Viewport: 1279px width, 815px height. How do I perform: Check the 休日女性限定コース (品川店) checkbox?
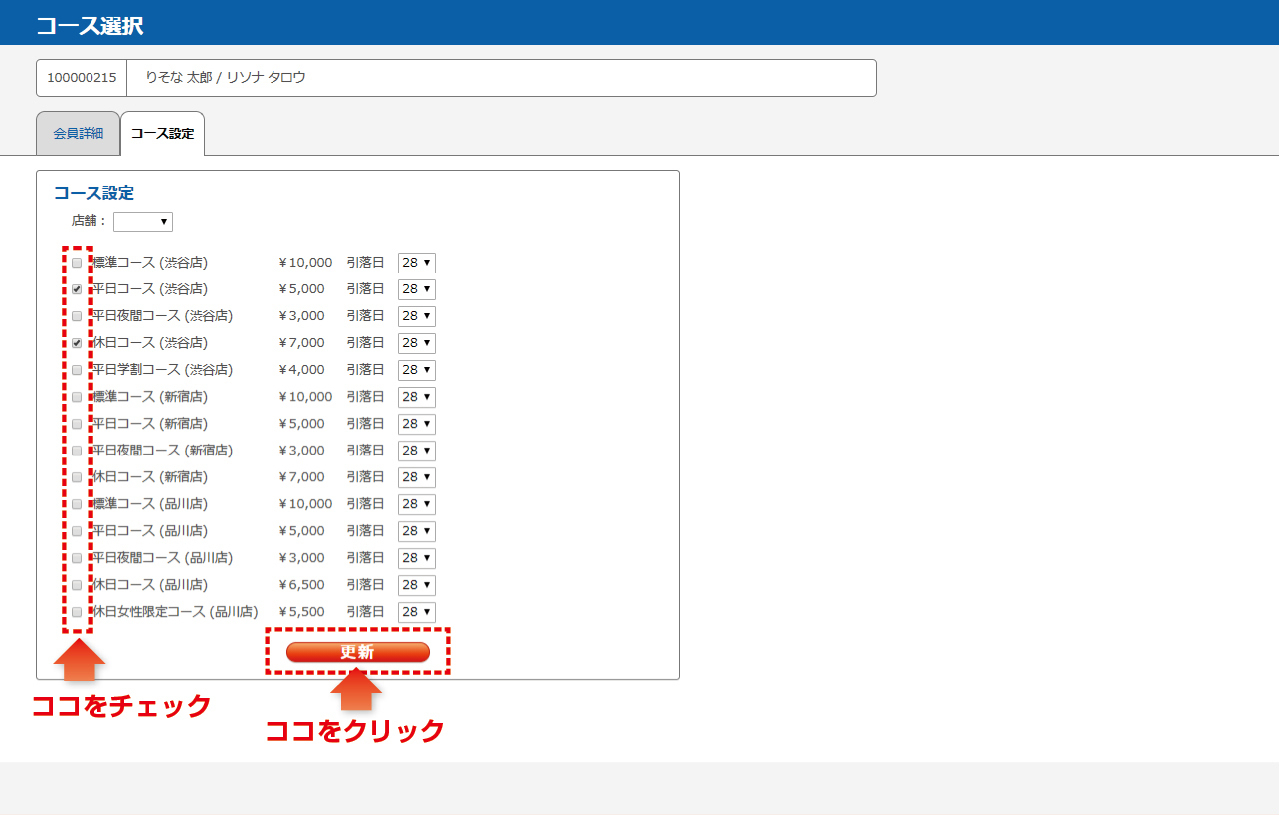click(x=77, y=612)
